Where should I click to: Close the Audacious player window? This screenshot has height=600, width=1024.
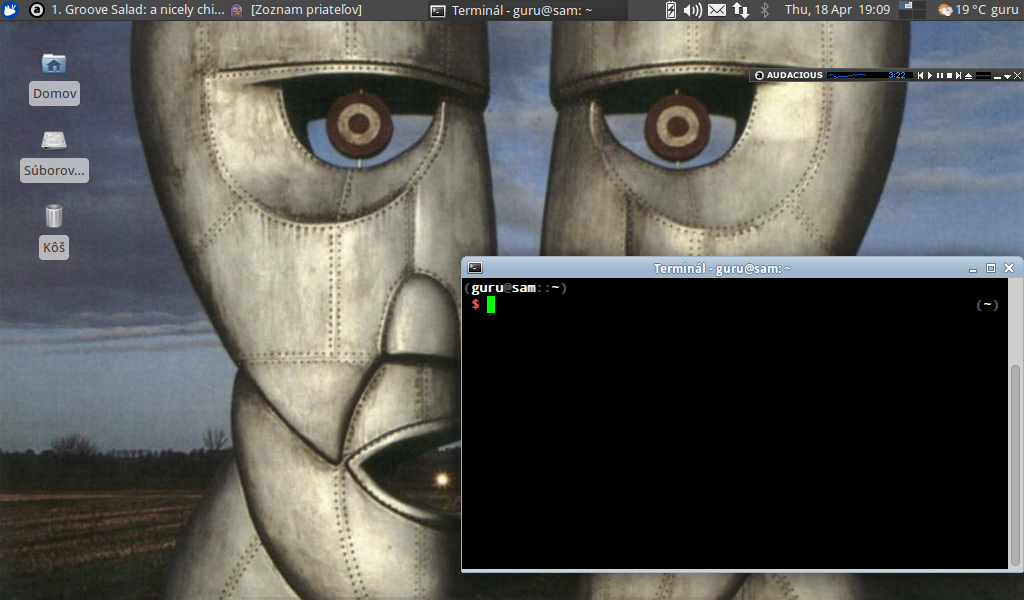click(1017, 76)
